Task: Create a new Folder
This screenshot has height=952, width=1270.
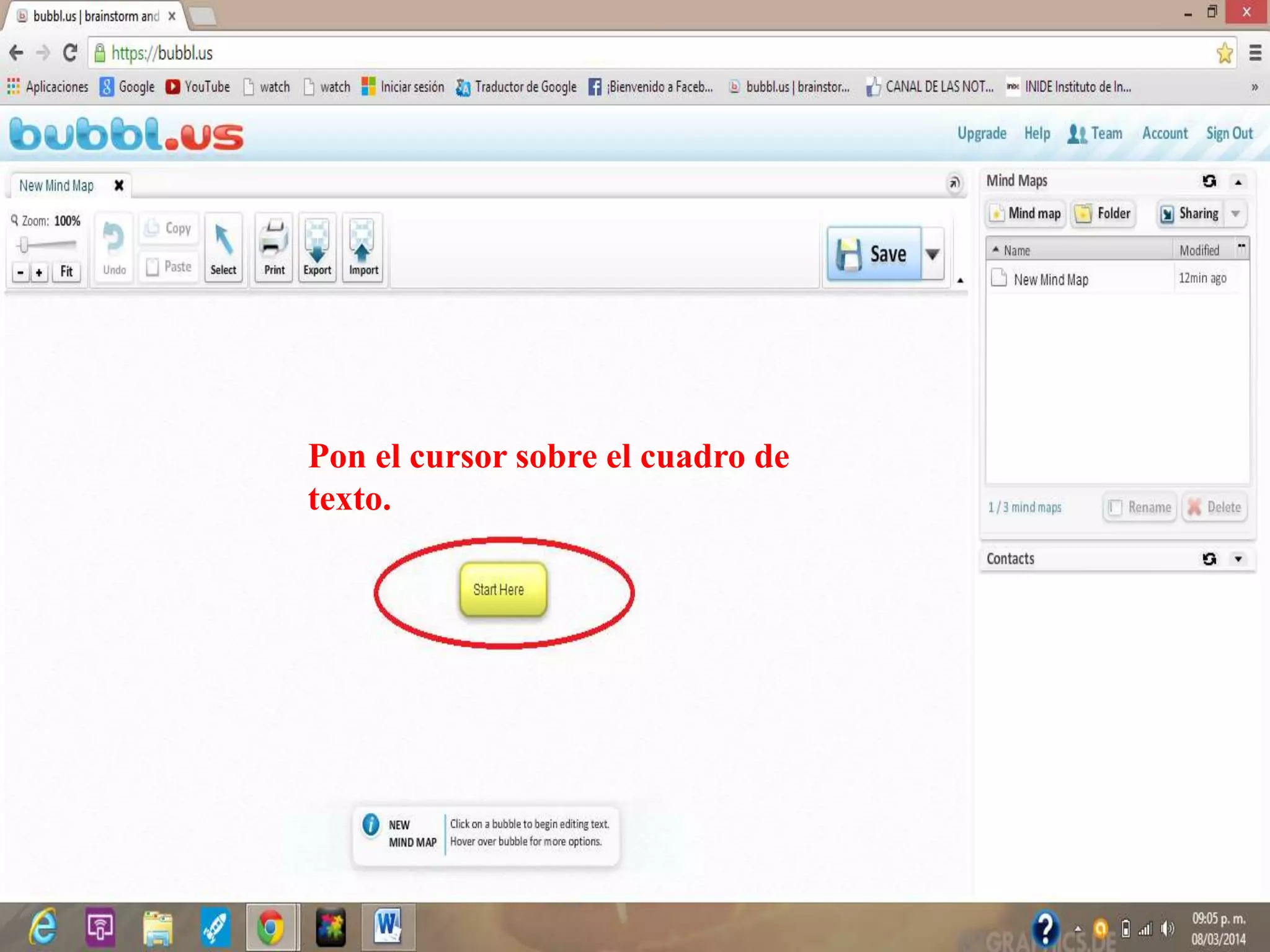Action: 1103,214
